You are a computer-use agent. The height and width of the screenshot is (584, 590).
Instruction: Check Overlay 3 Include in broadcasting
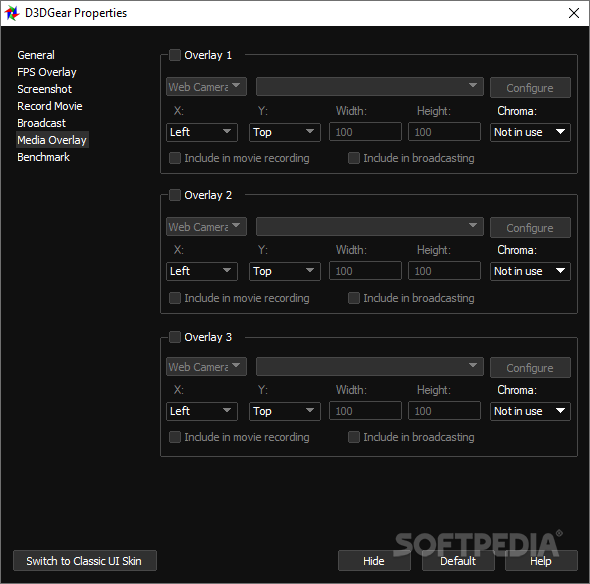354,437
